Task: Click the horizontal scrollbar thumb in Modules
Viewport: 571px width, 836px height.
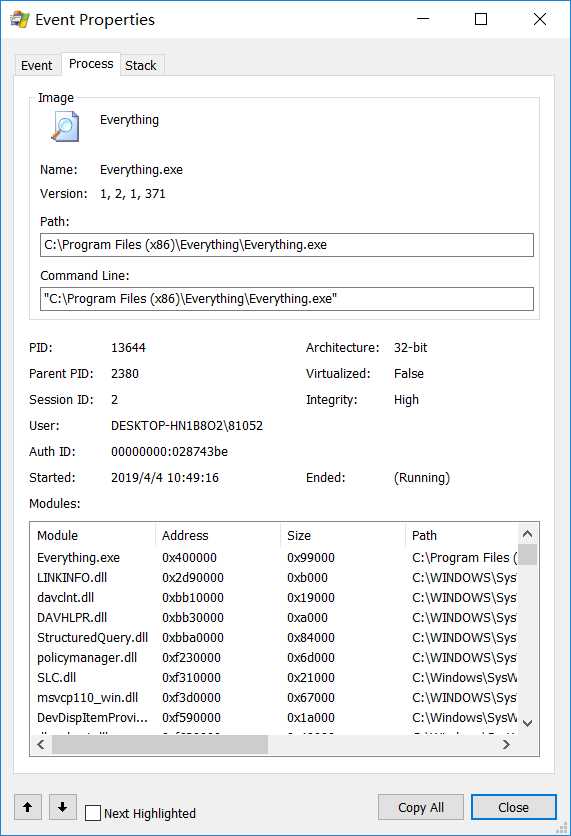Action: point(159,744)
